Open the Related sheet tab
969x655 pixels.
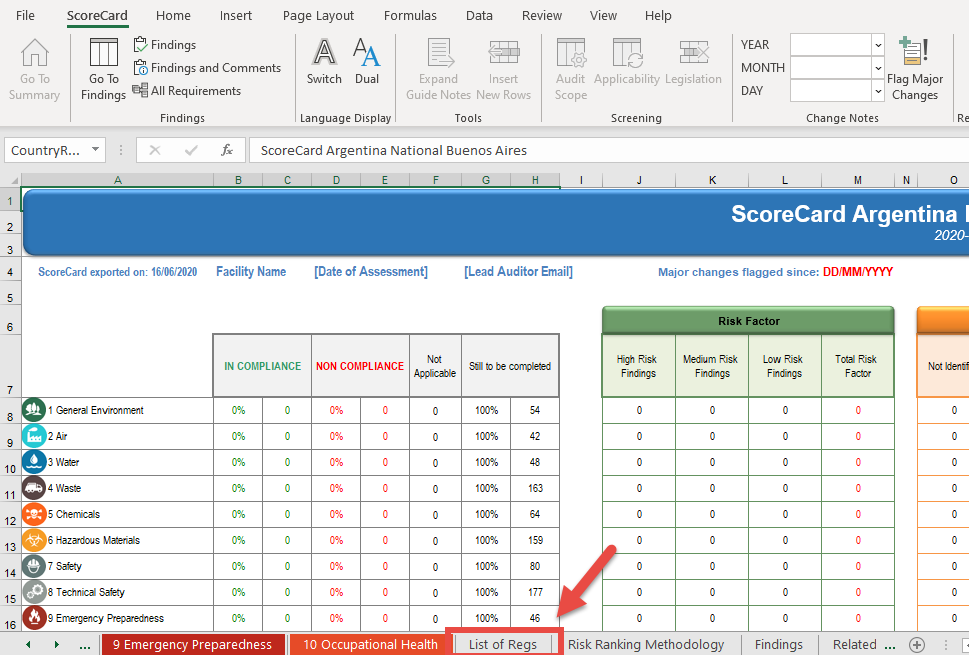[x=855, y=644]
